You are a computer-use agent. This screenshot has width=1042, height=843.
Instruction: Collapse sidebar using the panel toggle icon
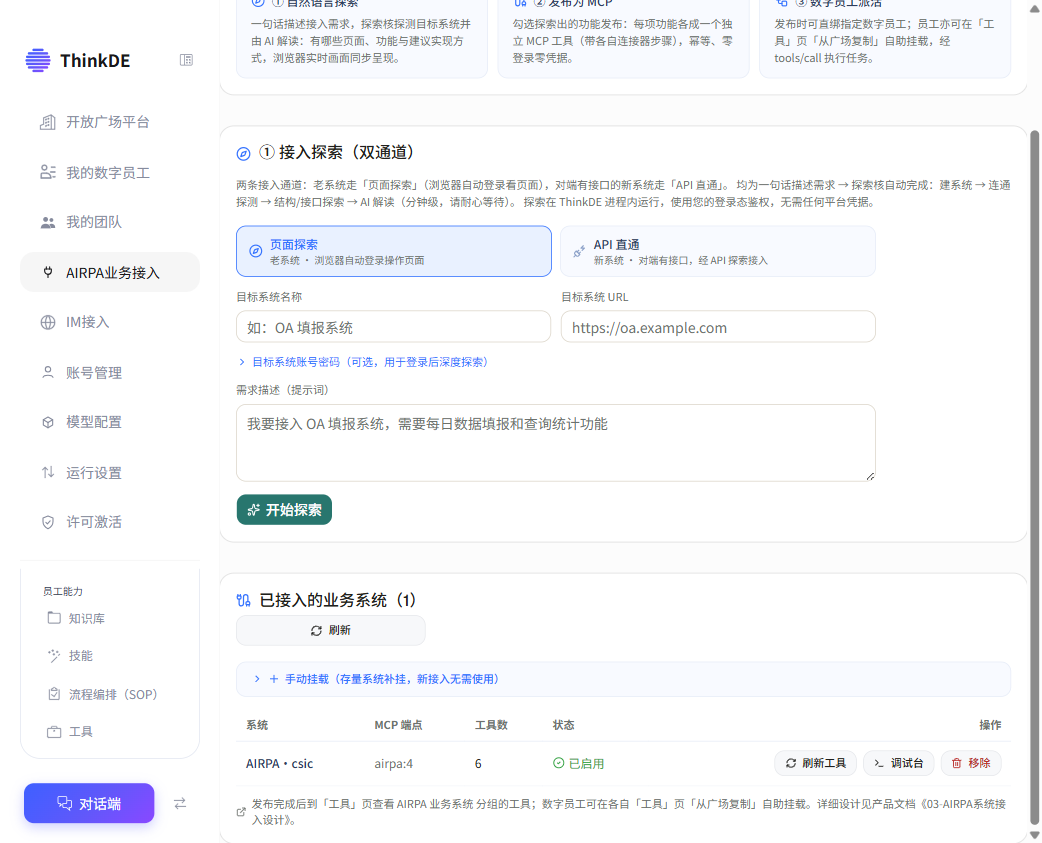[186, 60]
